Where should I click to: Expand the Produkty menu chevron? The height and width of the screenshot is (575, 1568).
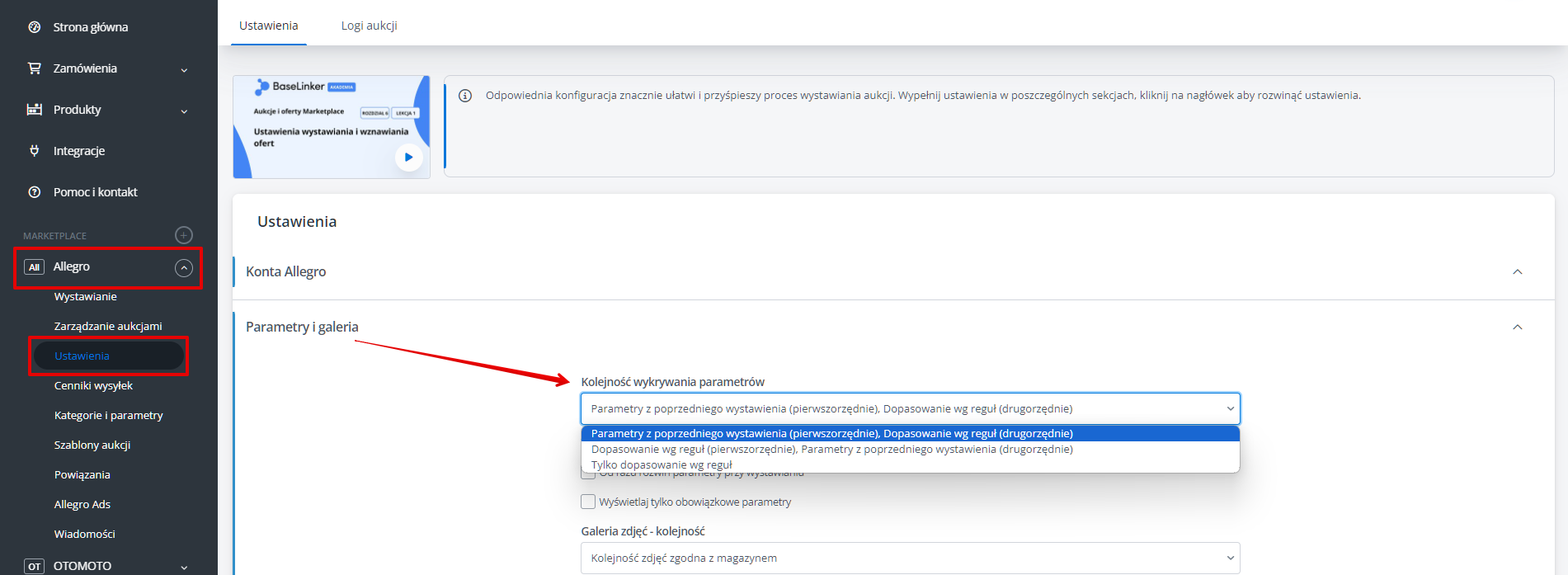(x=184, y=111)
